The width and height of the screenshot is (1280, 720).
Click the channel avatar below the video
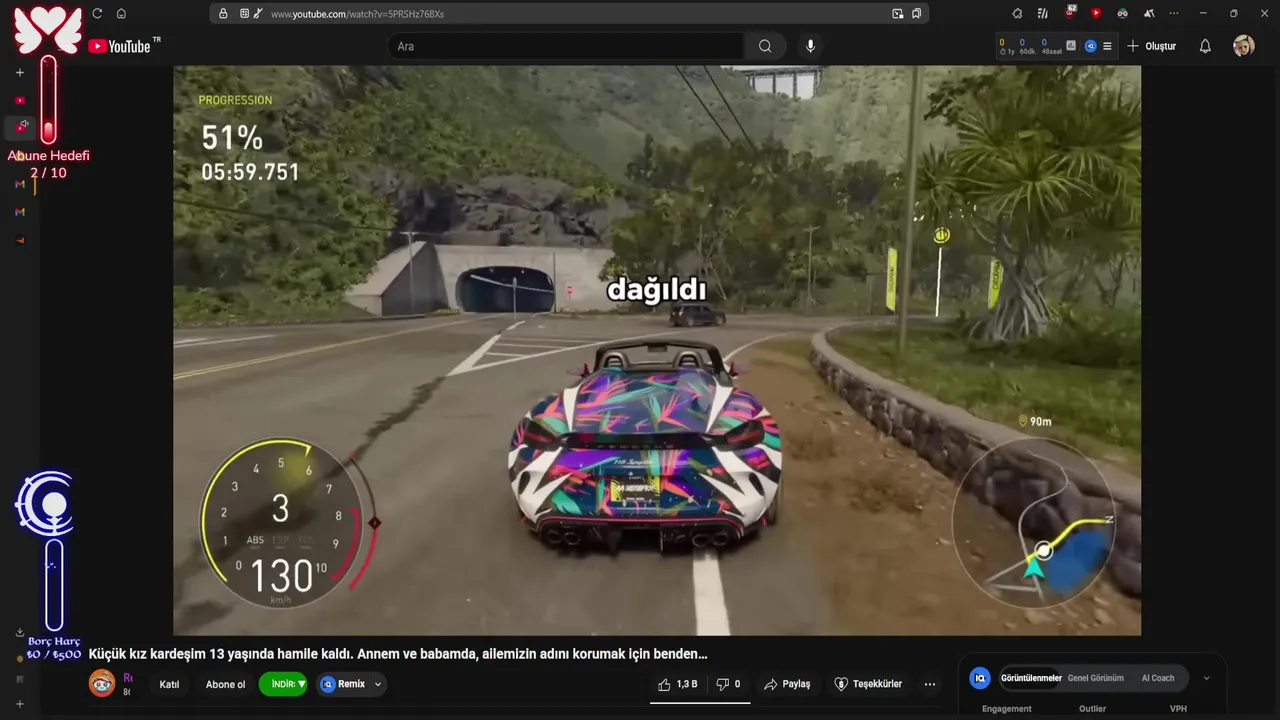(102, 684)
